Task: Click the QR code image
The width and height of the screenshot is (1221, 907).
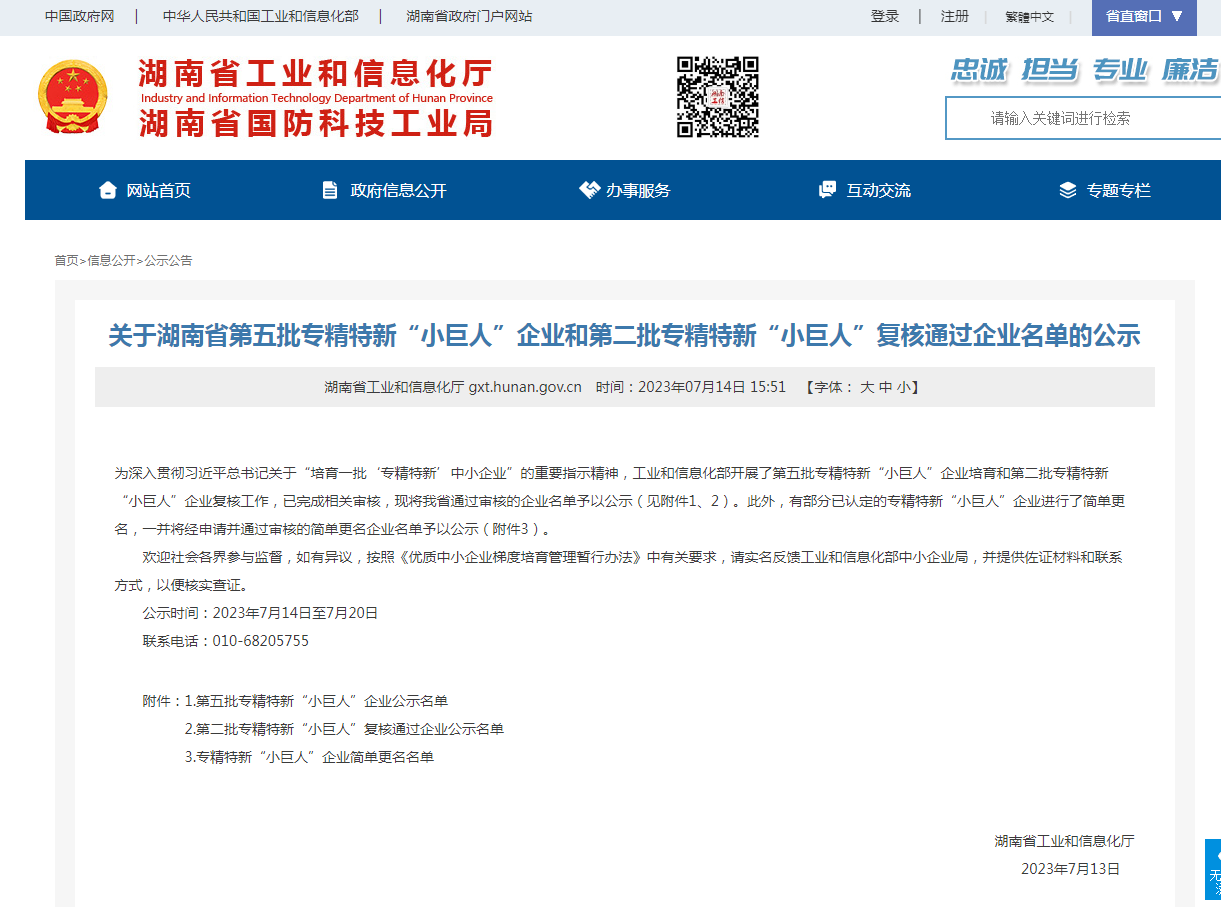Action: (x=717, y=97)
